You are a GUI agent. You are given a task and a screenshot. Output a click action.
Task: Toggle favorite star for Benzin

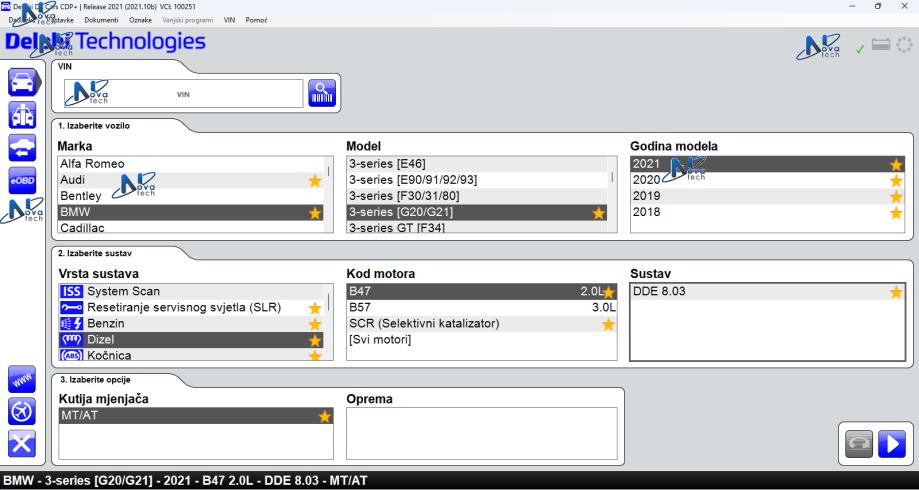(315, 324)
